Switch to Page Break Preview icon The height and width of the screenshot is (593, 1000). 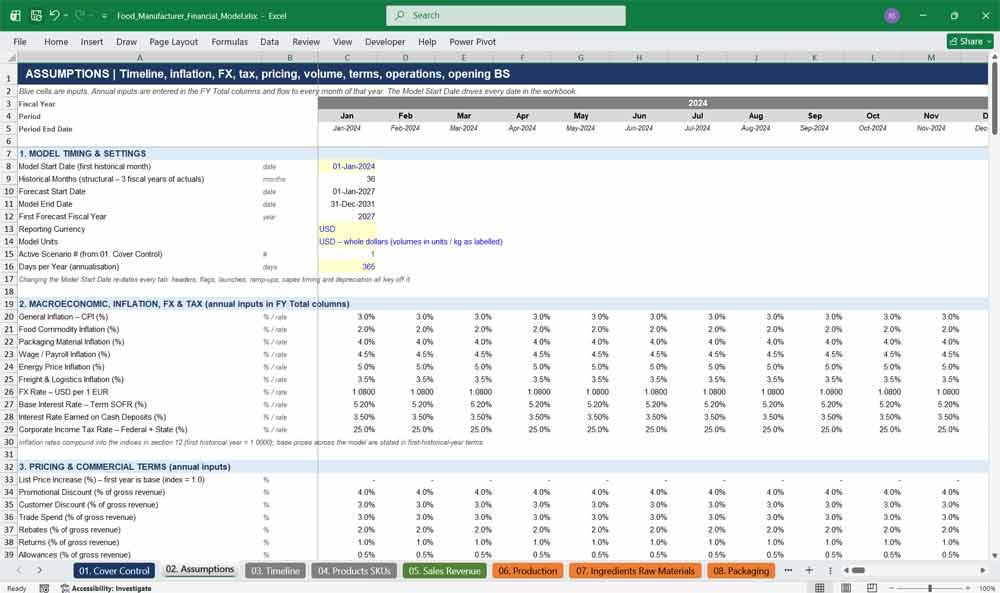872,587
